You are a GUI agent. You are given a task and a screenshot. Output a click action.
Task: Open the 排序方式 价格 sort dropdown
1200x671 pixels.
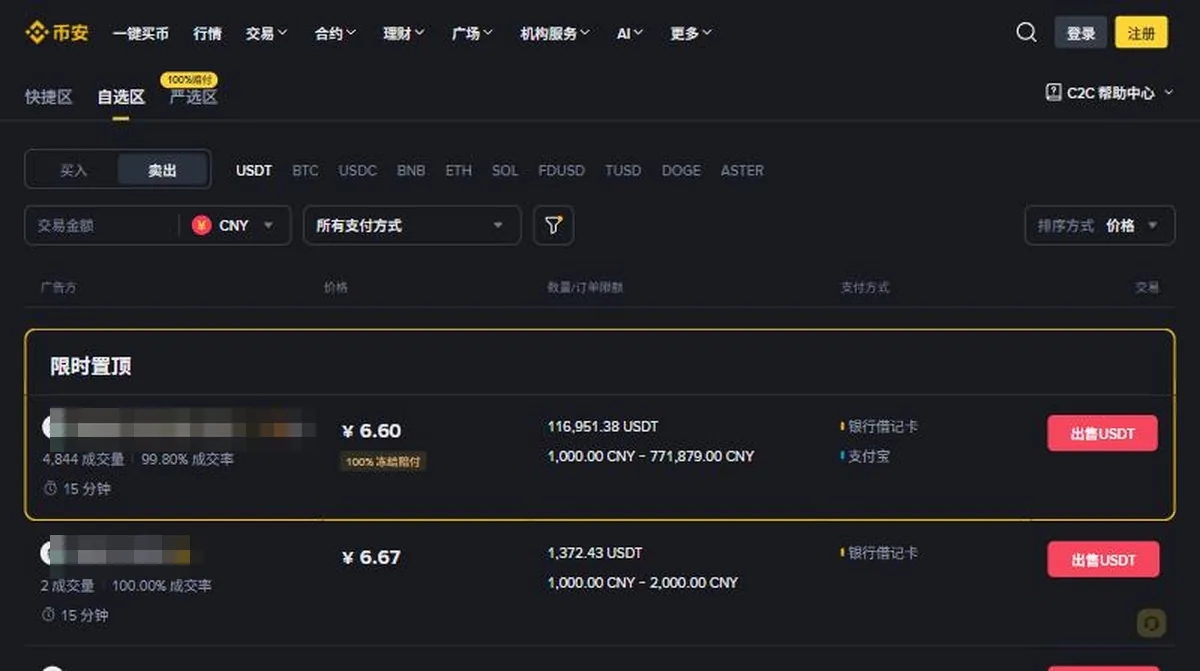pyautogui.click(x=1099, y=226)
